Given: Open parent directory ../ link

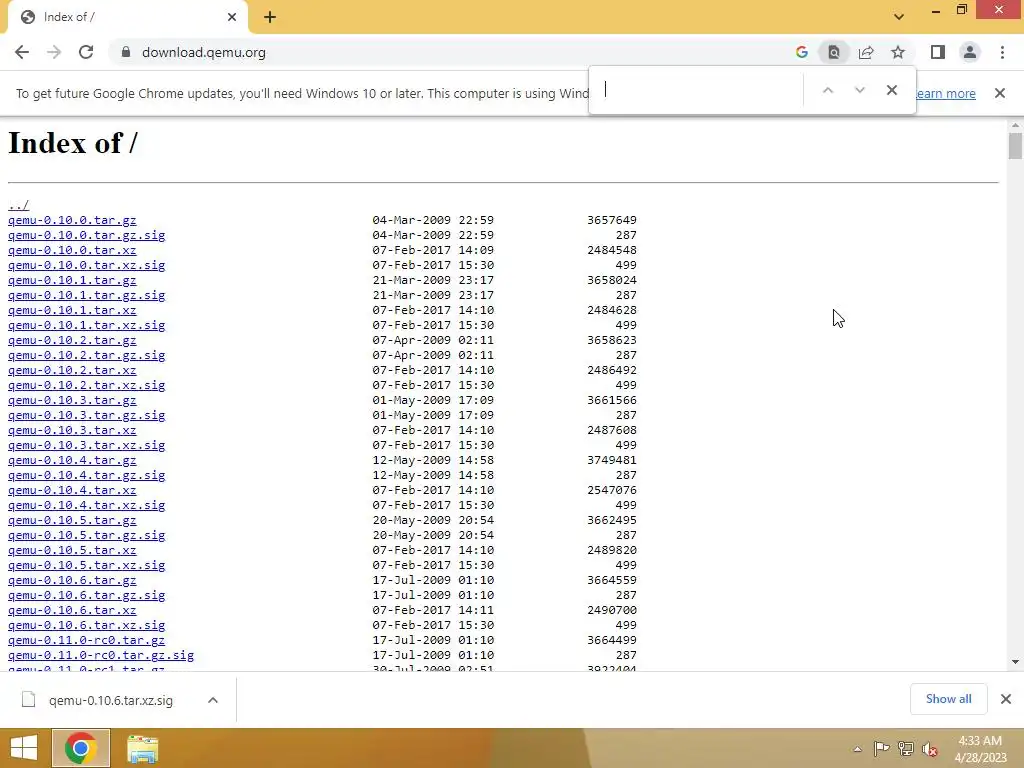Looking at the screenshot, I should pyautogui.click(x=18, y=205).
